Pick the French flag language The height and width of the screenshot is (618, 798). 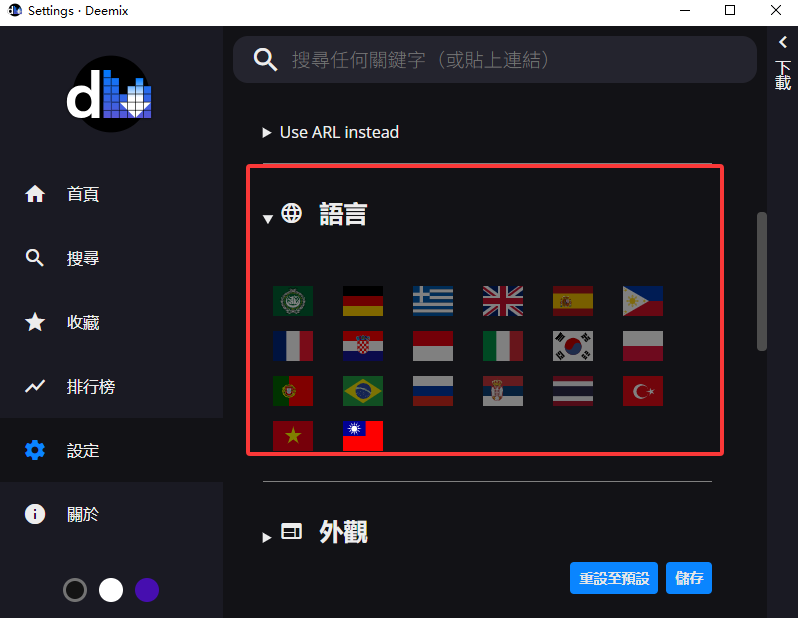pyautogui.click(x=293, y=346)
